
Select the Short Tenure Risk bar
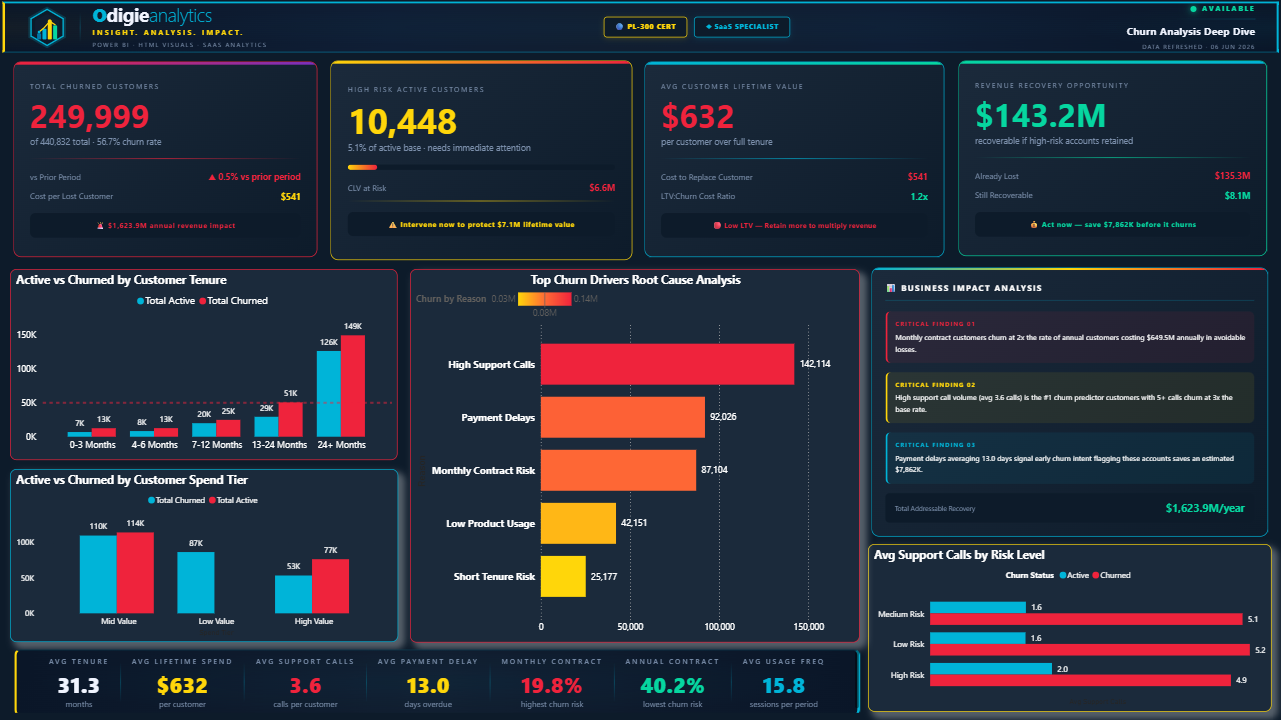(564, 576)
